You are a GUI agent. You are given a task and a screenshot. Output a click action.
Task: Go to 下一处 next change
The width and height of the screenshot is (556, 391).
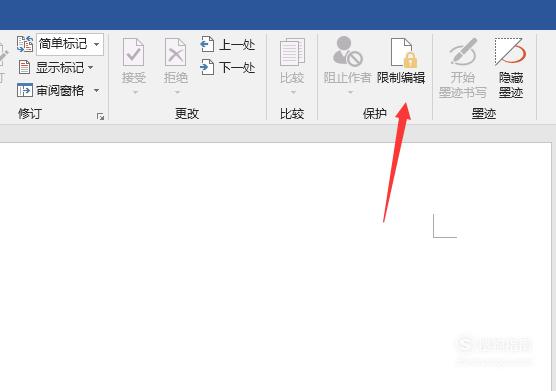pos(227,67)
